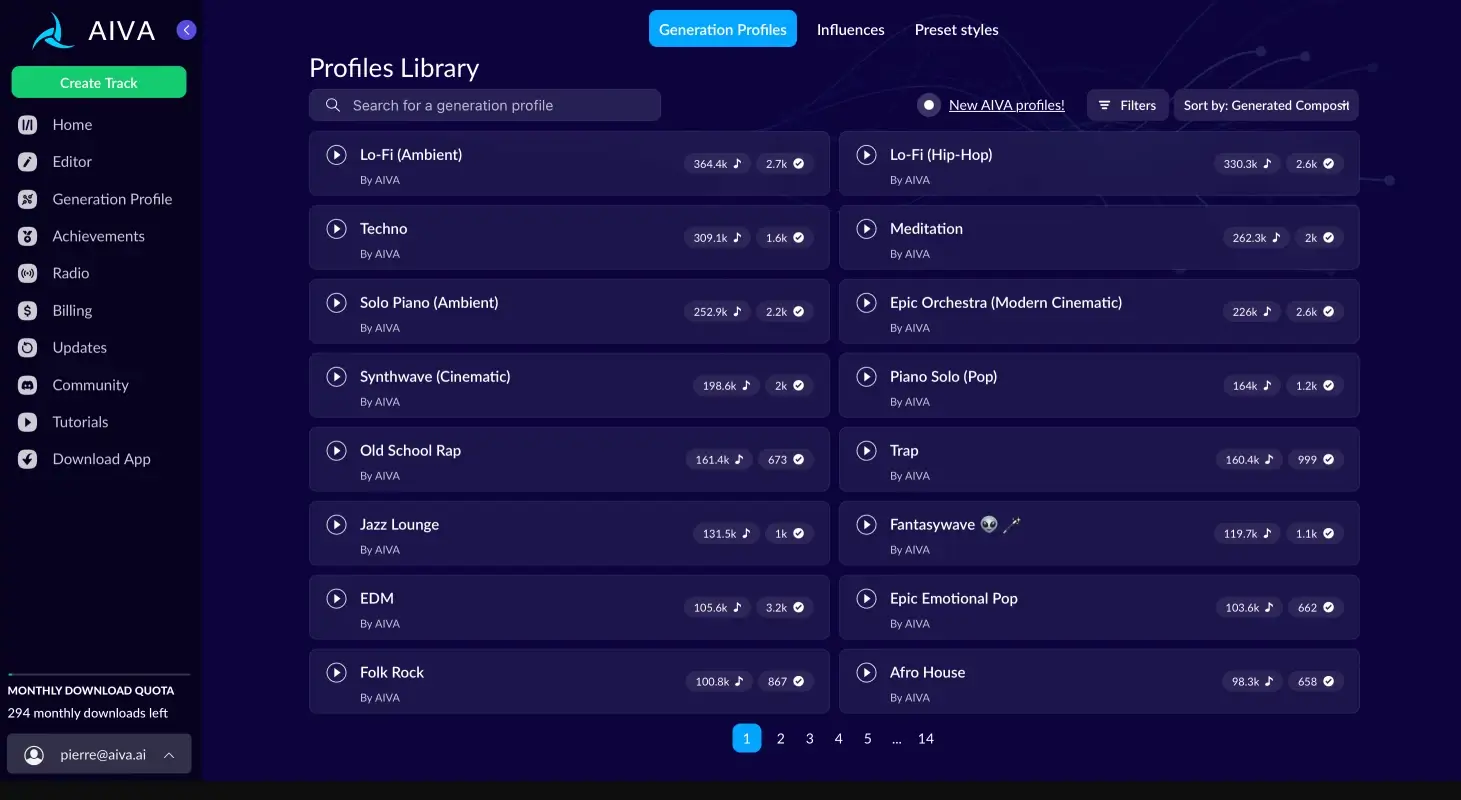The image size is (1461, 800).
Task: Click the 999 badge on Trap
Action: (1315, 459)
